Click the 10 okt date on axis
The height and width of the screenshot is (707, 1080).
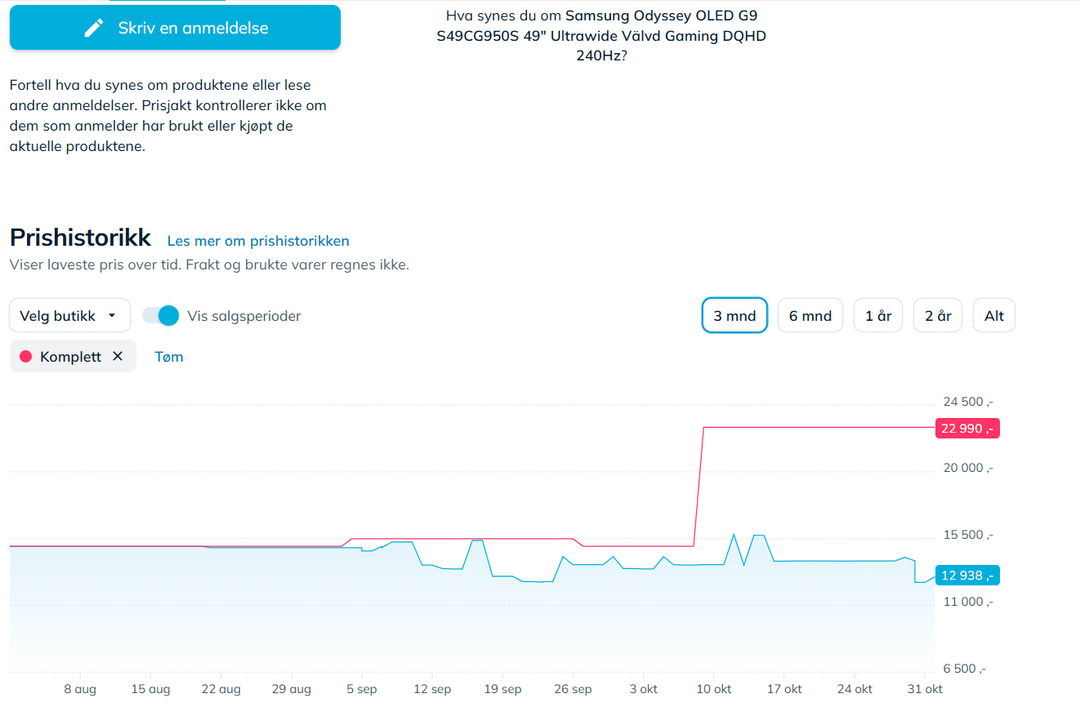pos(714,689)
